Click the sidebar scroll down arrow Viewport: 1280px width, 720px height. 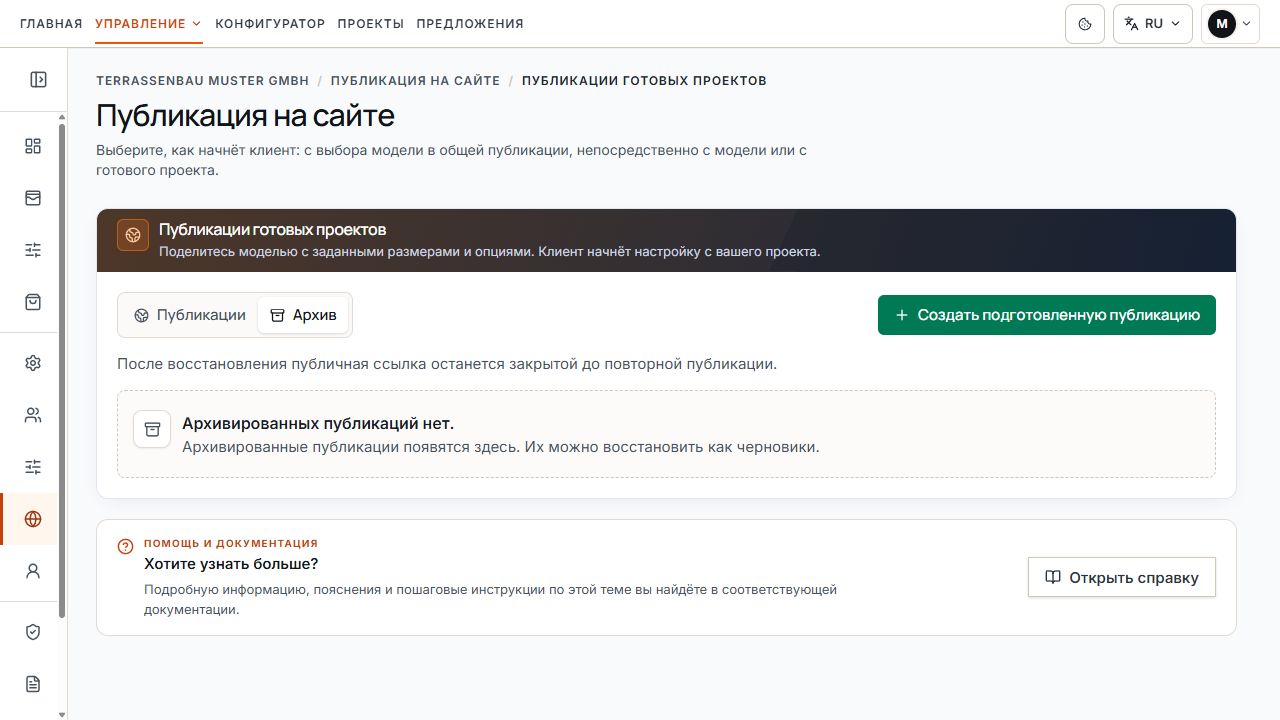pyautogui.click(x=62, y=714)
